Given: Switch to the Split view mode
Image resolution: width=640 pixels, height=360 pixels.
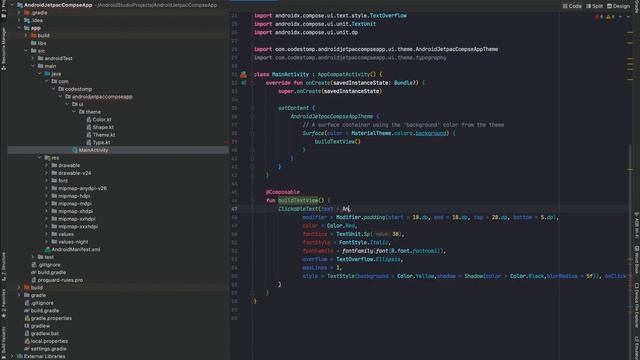Looking at the screenshot, I should pyautogui.click(x=594, y=6).
